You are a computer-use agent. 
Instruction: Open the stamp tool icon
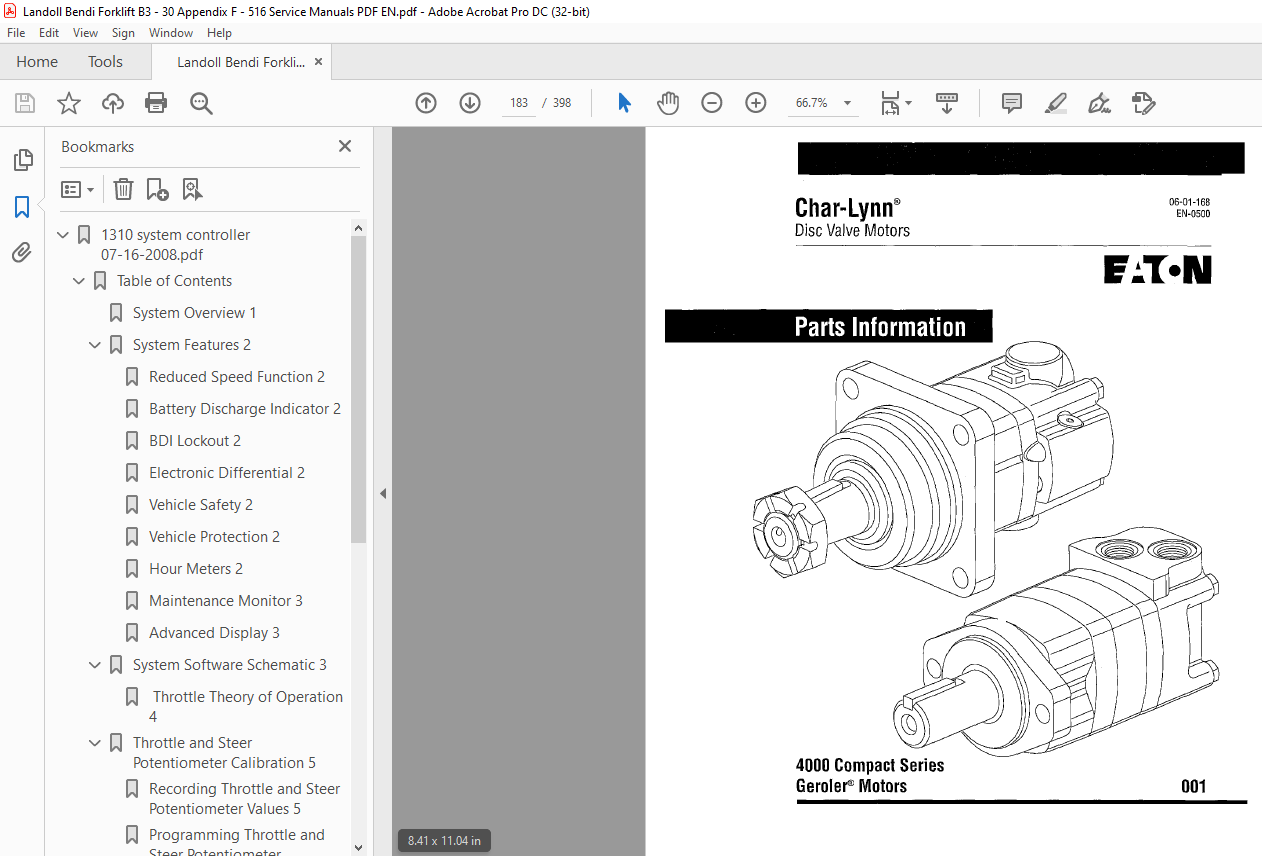pos(1143,103)
